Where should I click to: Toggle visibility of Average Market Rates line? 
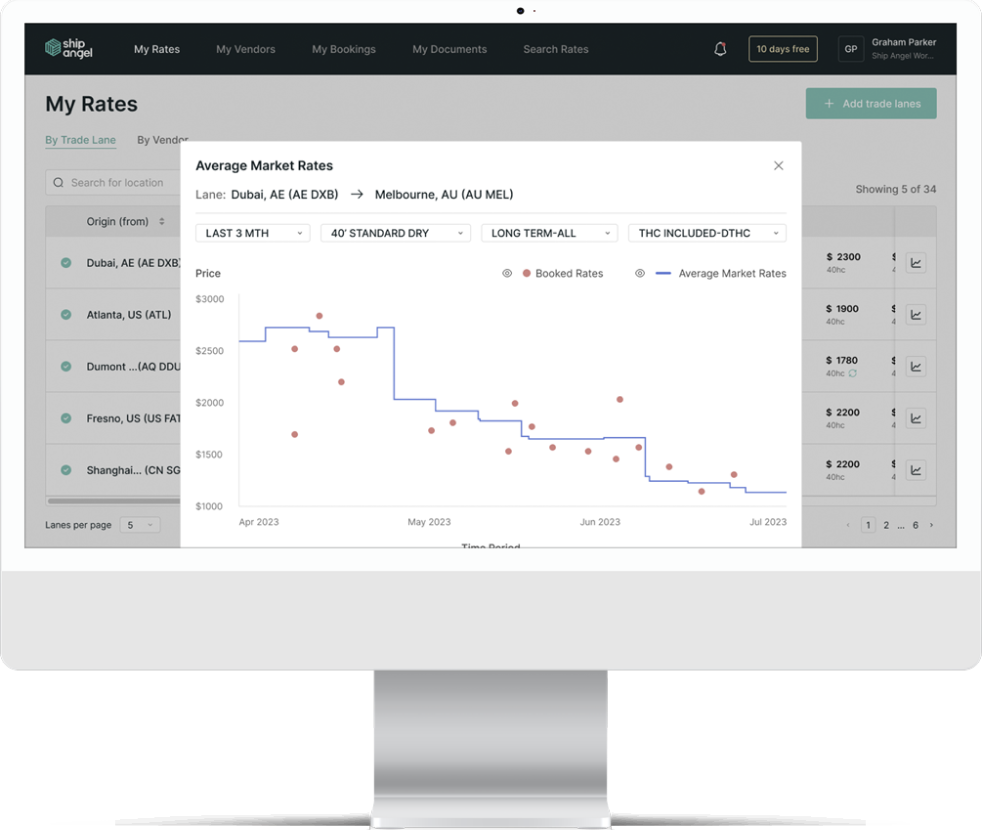[x=640, y=273]
